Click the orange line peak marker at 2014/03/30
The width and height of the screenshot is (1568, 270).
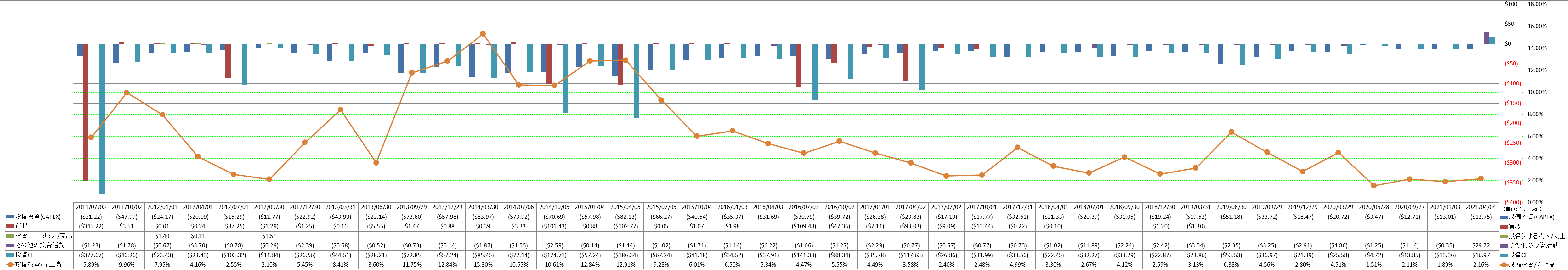pos(483,34)
